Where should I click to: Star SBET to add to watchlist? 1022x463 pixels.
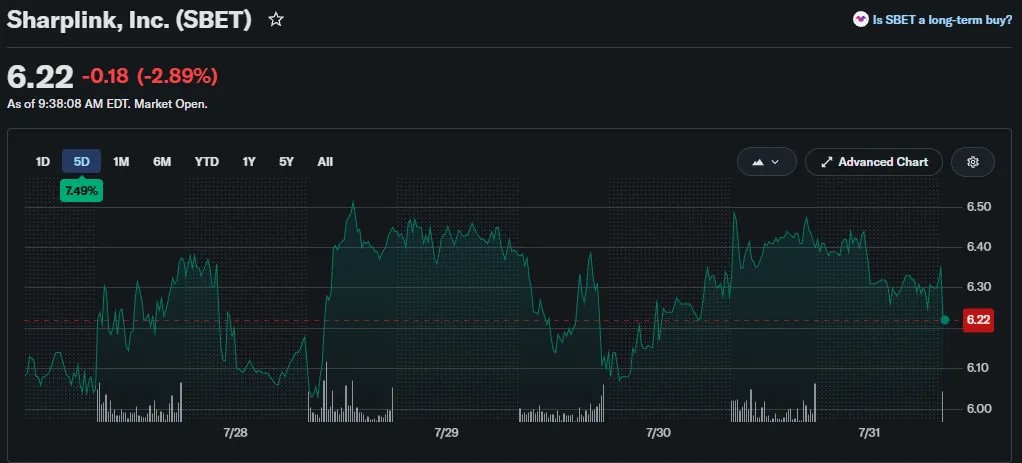276,20
